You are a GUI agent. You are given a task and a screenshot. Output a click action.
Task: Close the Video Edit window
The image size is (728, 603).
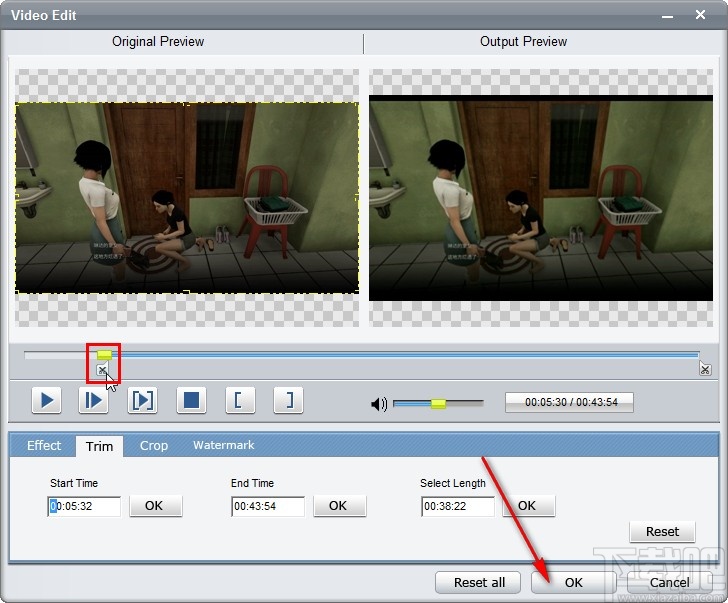click(700, 15)
